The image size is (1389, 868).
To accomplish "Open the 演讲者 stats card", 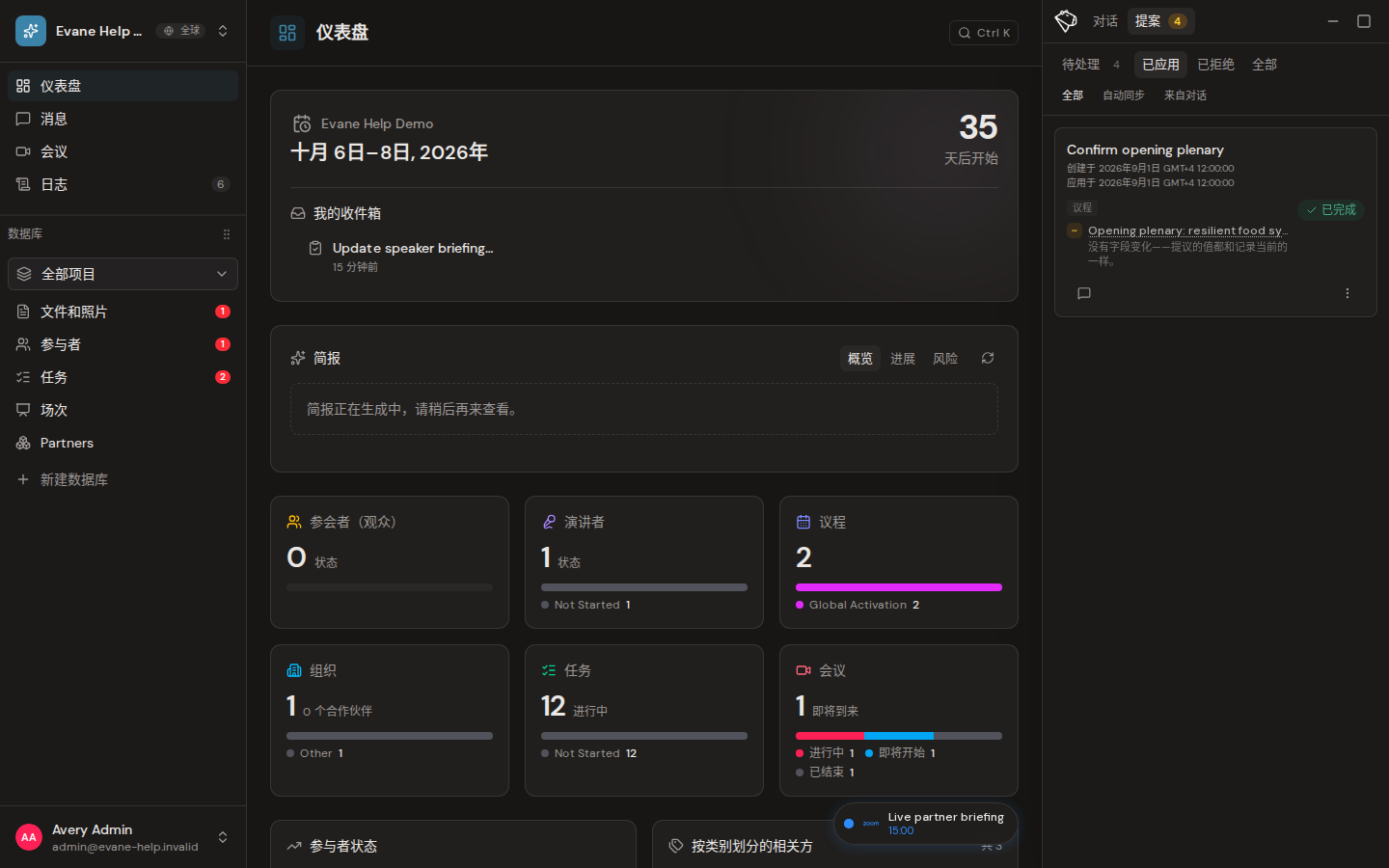I will click(x=644, y=562).
